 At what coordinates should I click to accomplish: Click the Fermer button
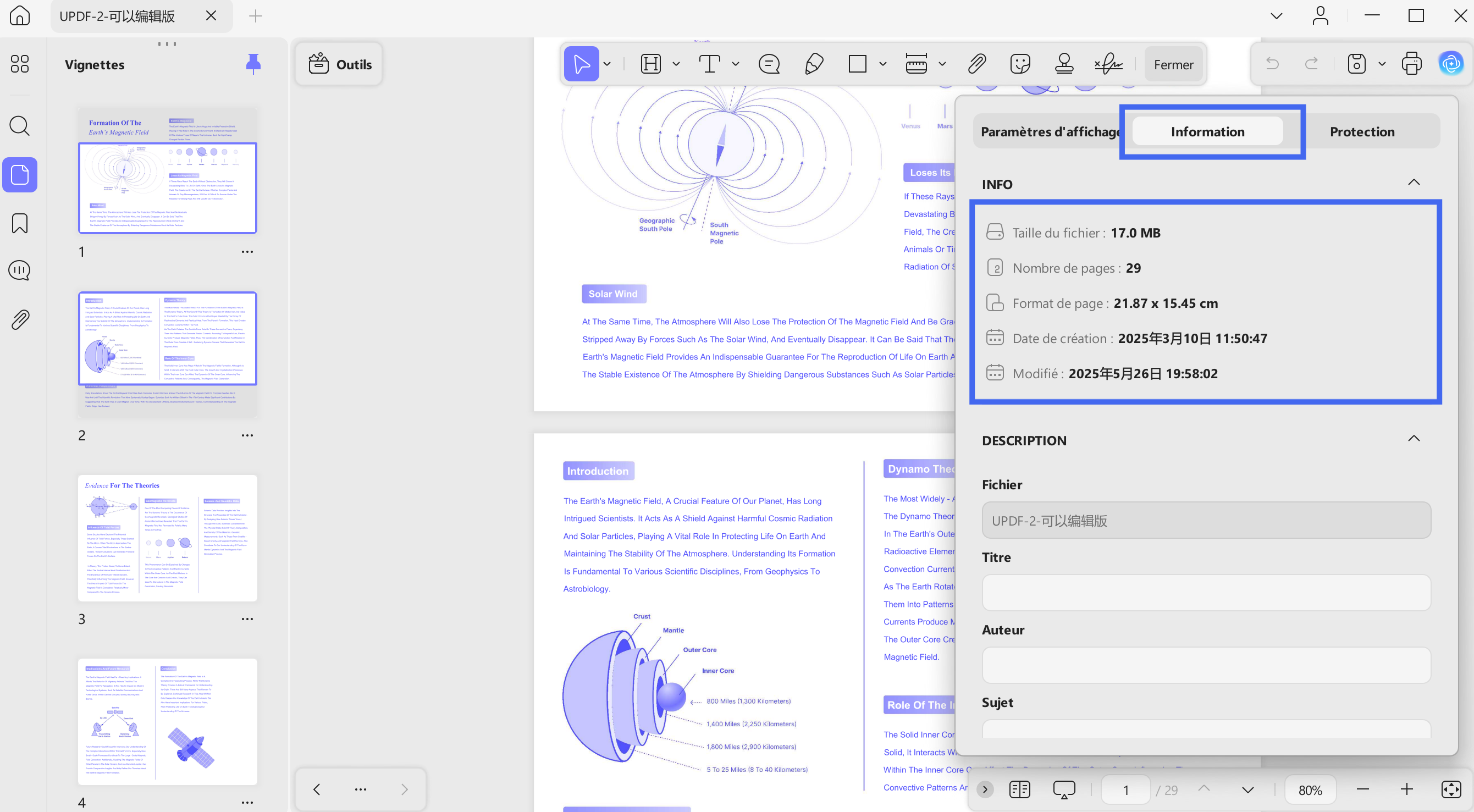click(x=1174, y=64)
